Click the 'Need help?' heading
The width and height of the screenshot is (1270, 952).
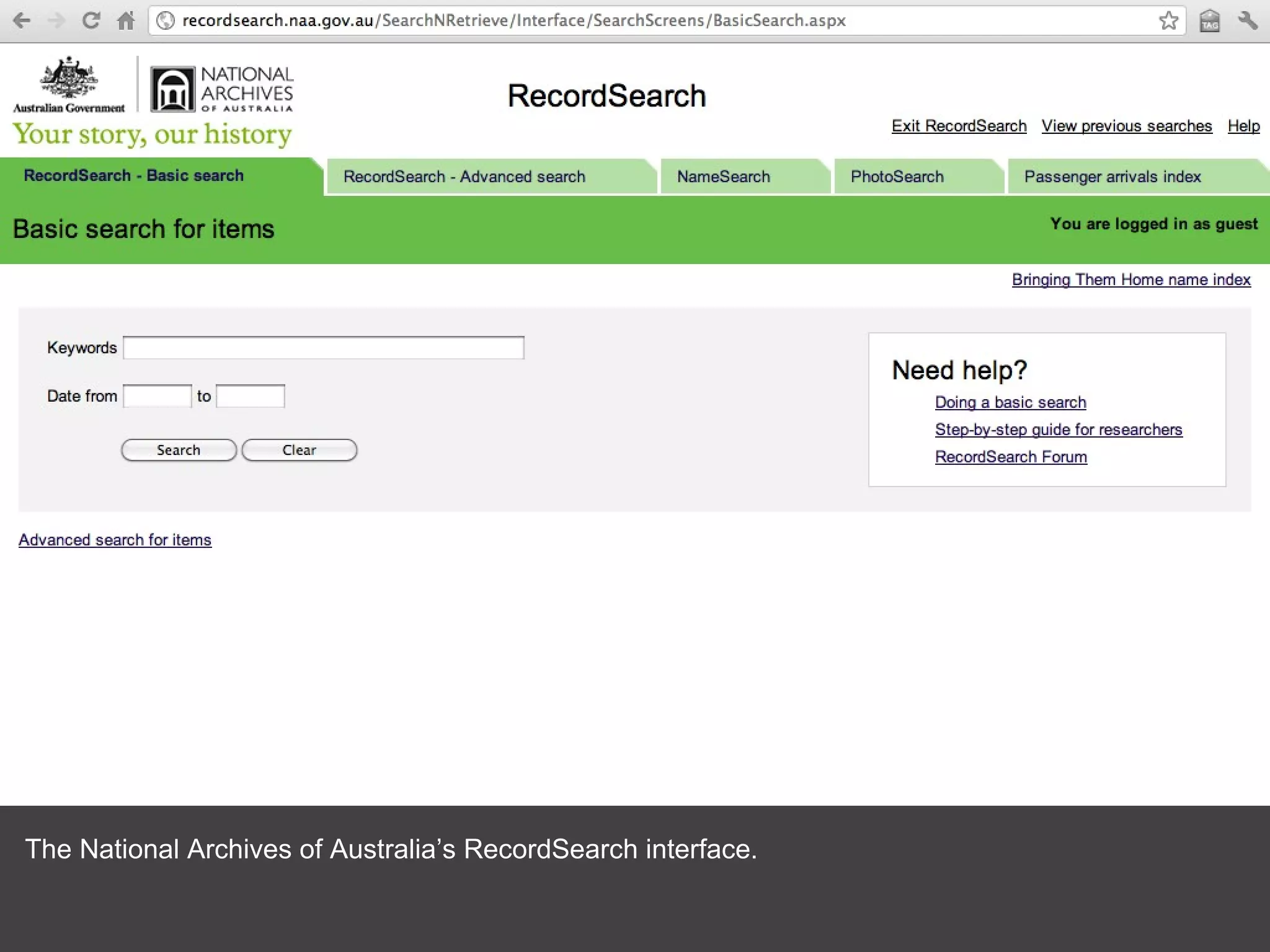click(959, 371)
